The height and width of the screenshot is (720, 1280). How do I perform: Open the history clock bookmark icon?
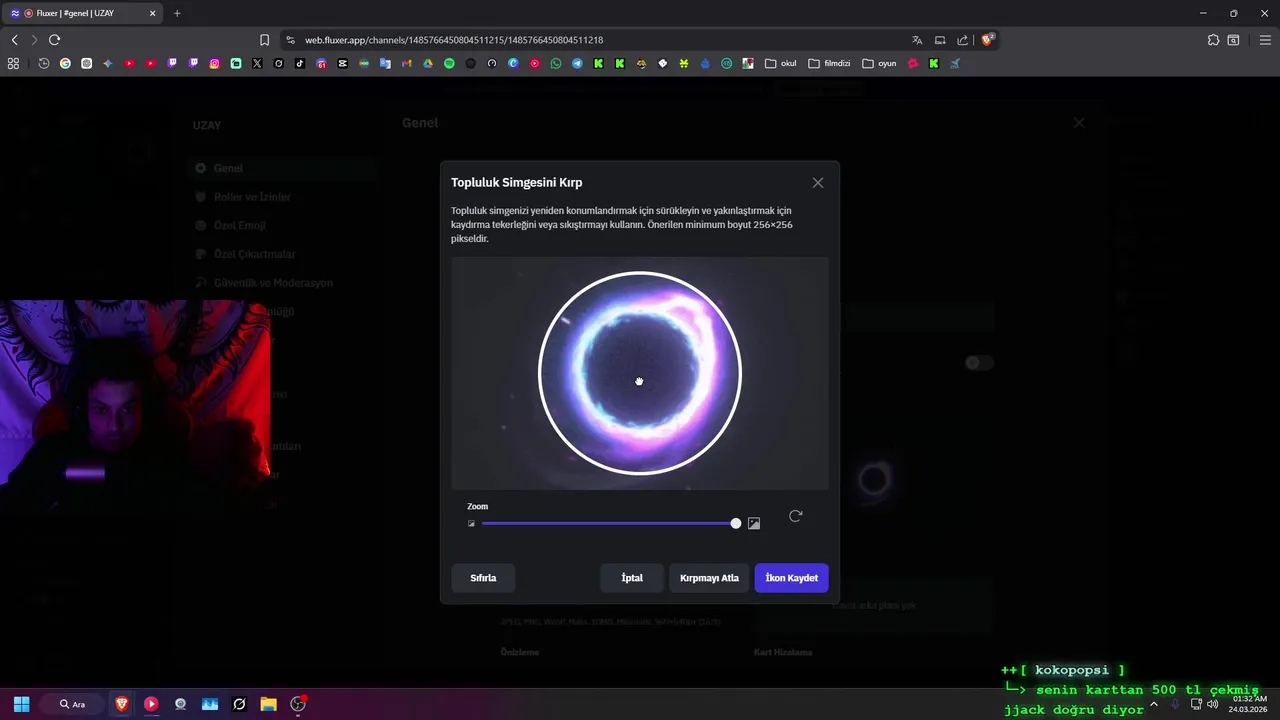pyautogui.click(x=44, y=63)
